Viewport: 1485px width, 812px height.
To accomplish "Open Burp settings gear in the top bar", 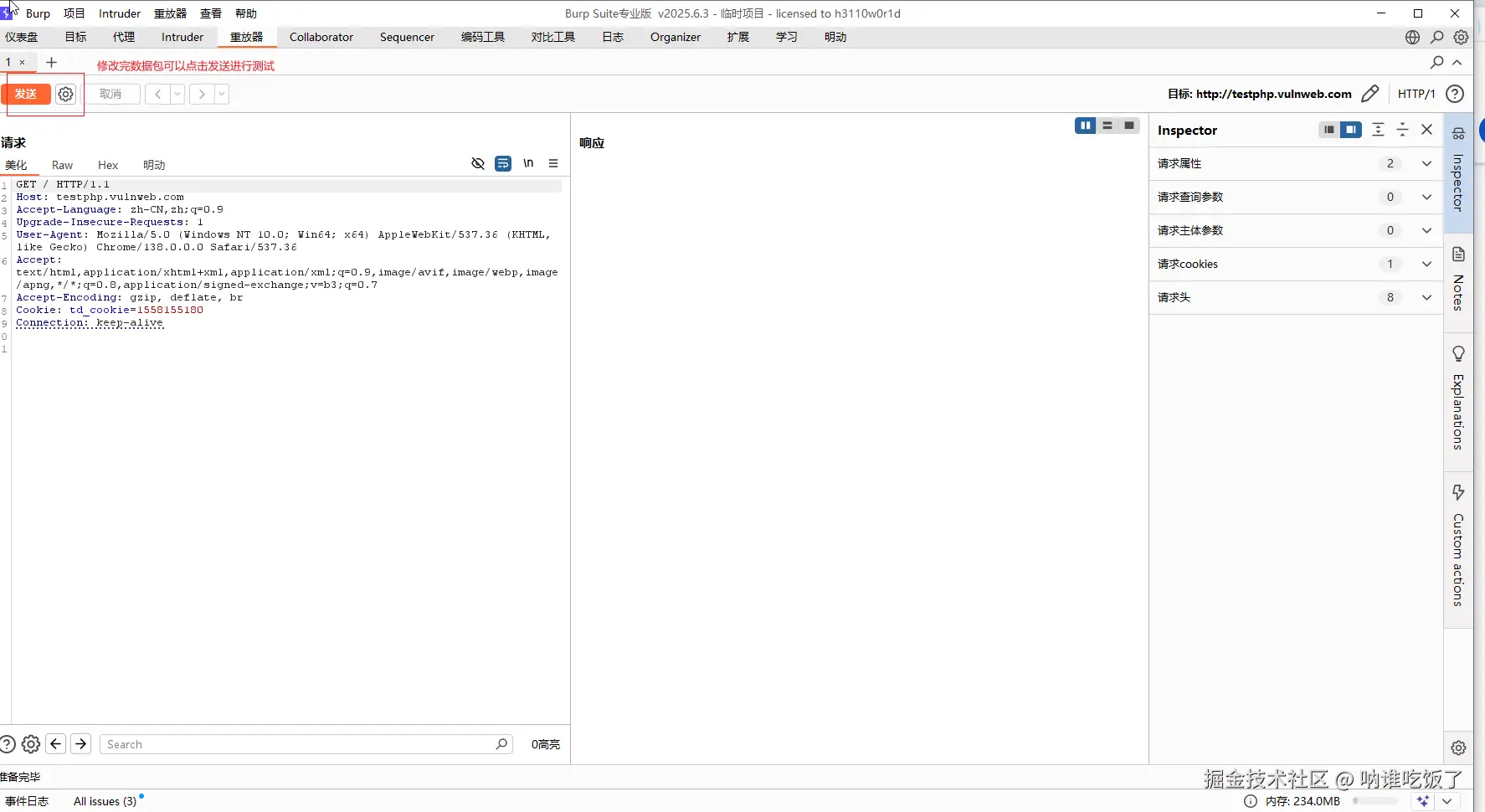I will pos(1461,37).
